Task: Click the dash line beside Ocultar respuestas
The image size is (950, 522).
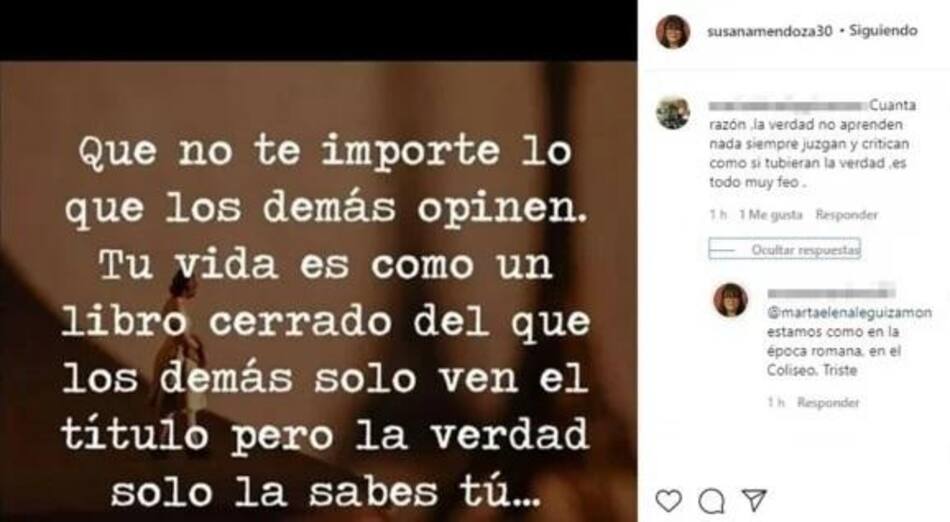Action: (722, 250)
